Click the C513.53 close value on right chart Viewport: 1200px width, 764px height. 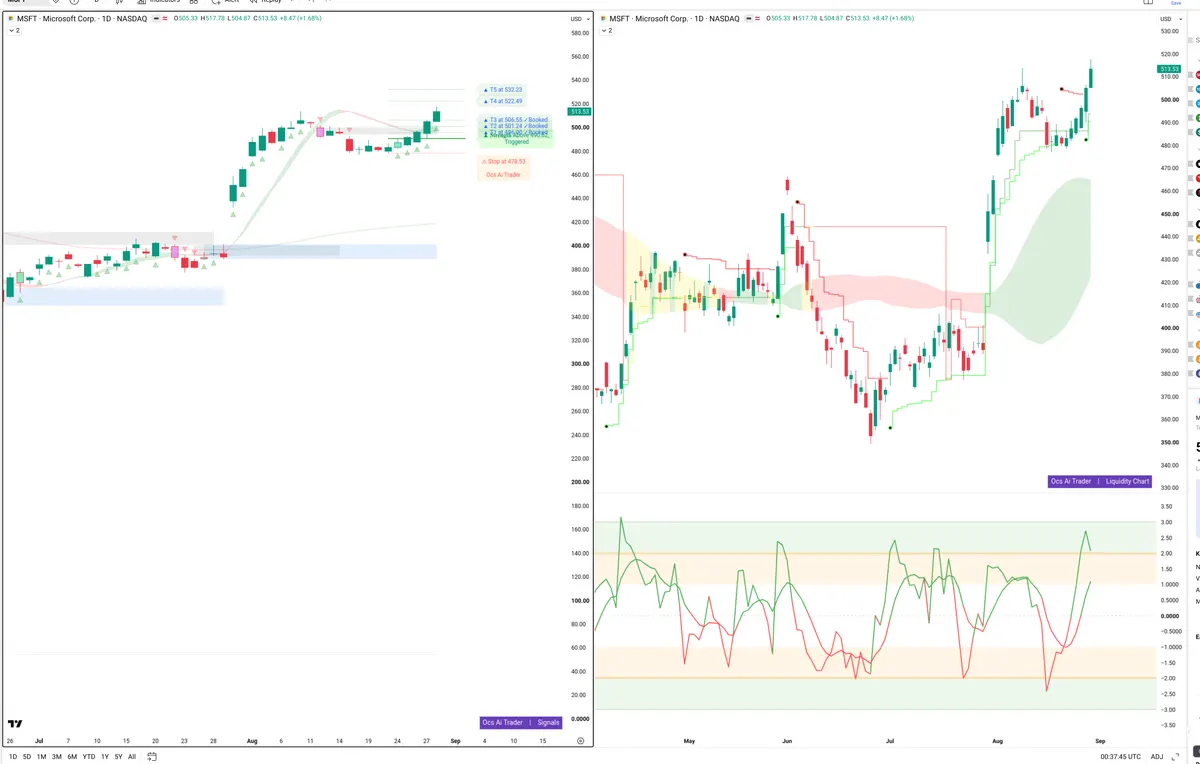tap(858, 19)
